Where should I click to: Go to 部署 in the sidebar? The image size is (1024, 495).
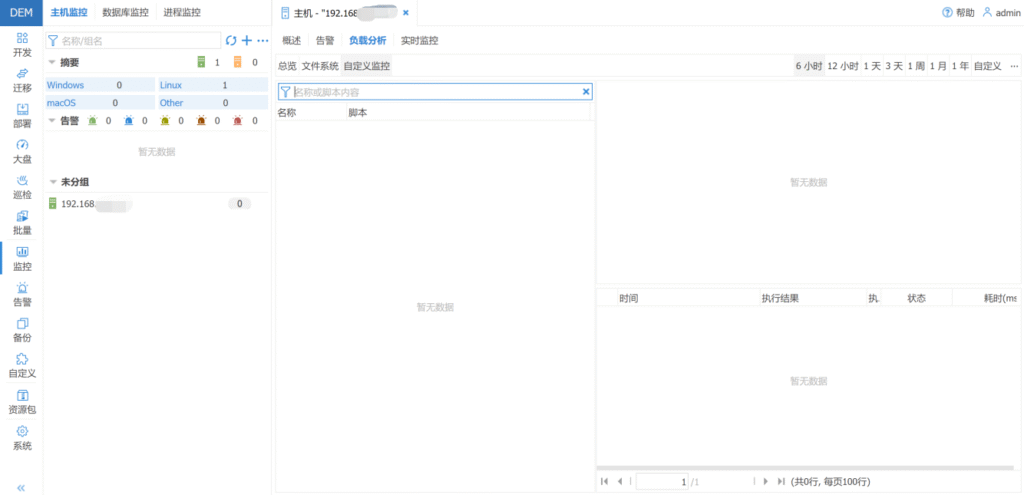click(x=22, y=115)
